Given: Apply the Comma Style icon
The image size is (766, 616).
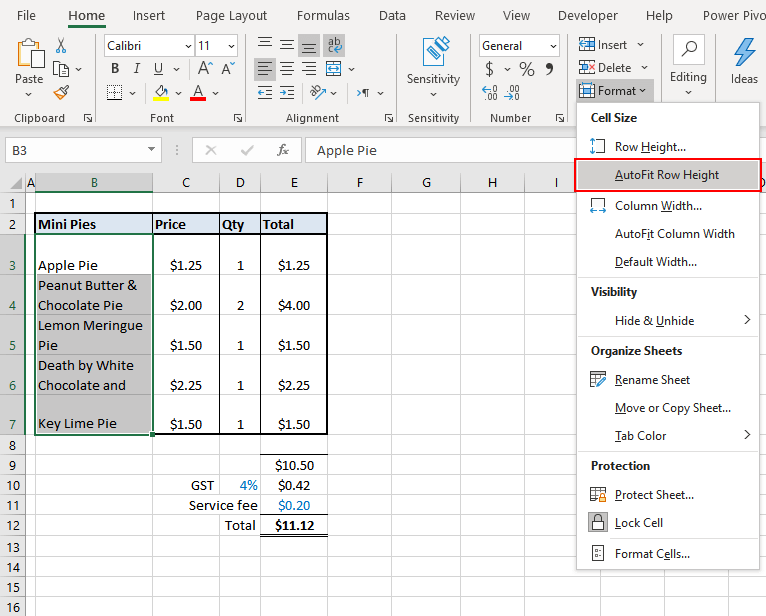Looking at the screenshot, I should (550, 69).
